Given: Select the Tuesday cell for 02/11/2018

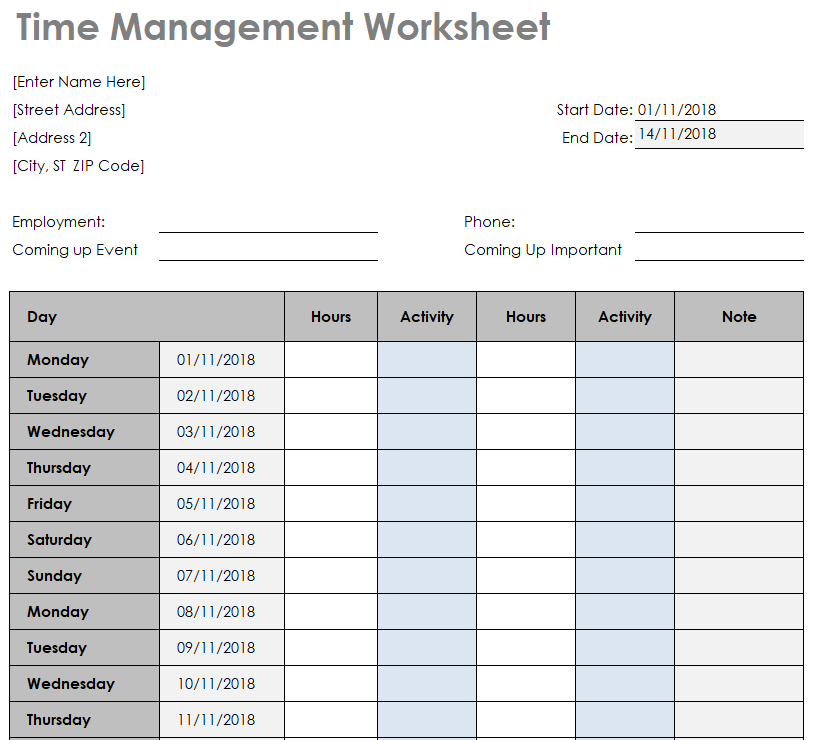Looking at the screenshot, I should click(x=85, y=396).
